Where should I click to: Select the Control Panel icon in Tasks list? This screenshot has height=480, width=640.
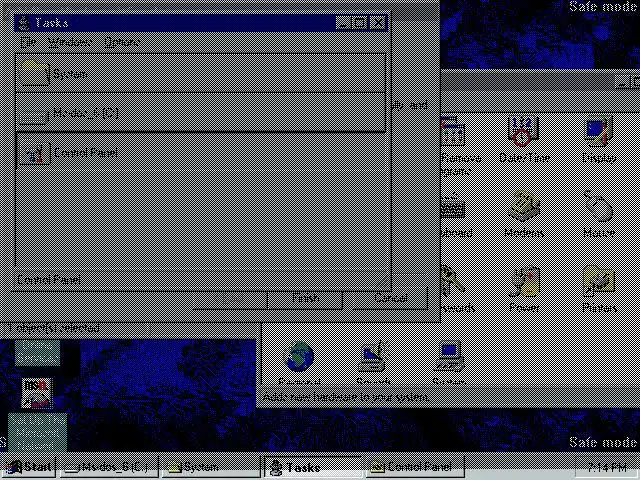[x=35, y=153]
